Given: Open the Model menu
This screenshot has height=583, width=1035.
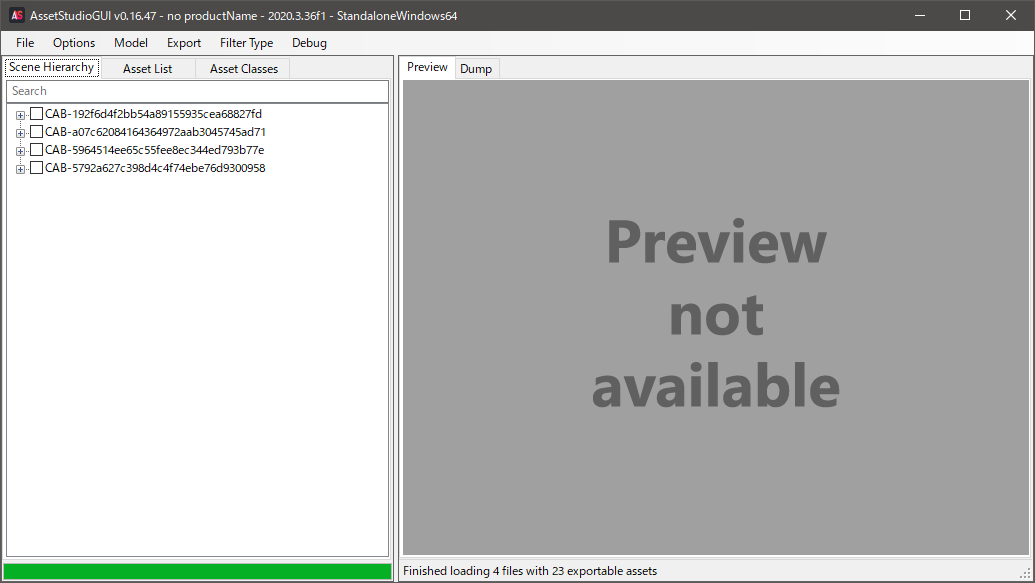Looking at the screenshot, I should (x=131, y=43).
